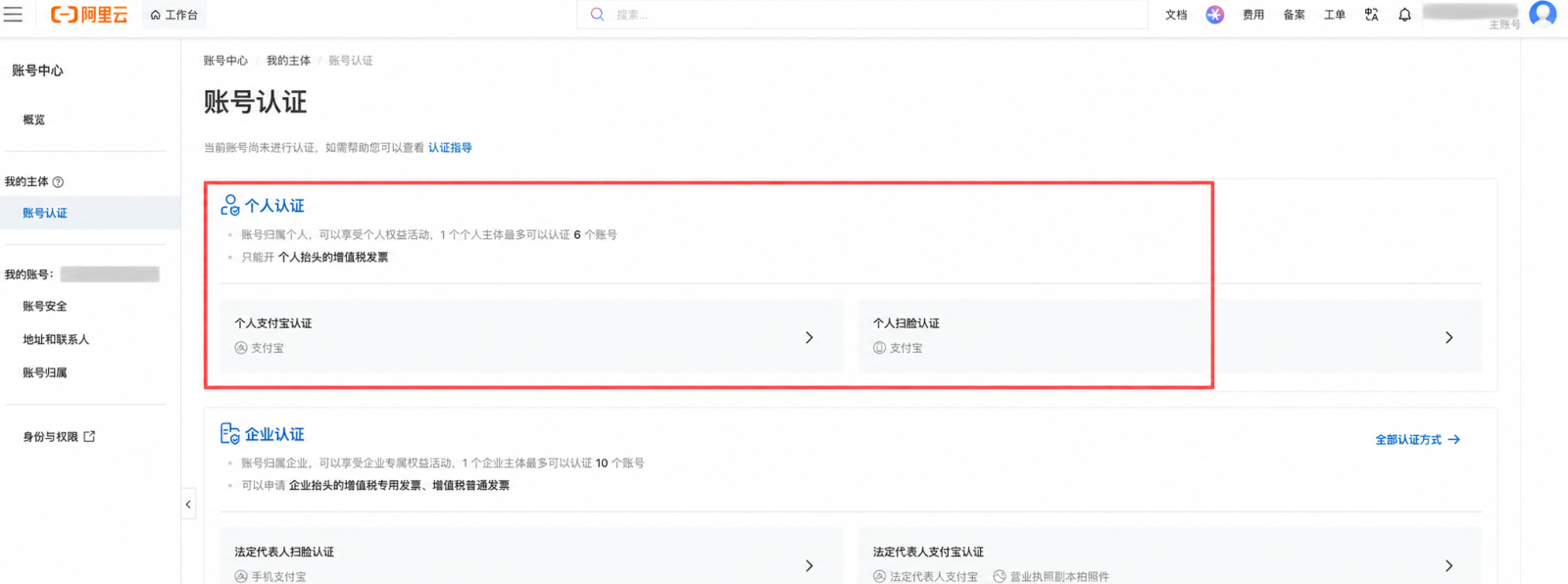The image size is (1568, 584).
Task: Focus the top search input field
Action: [862, 15]
